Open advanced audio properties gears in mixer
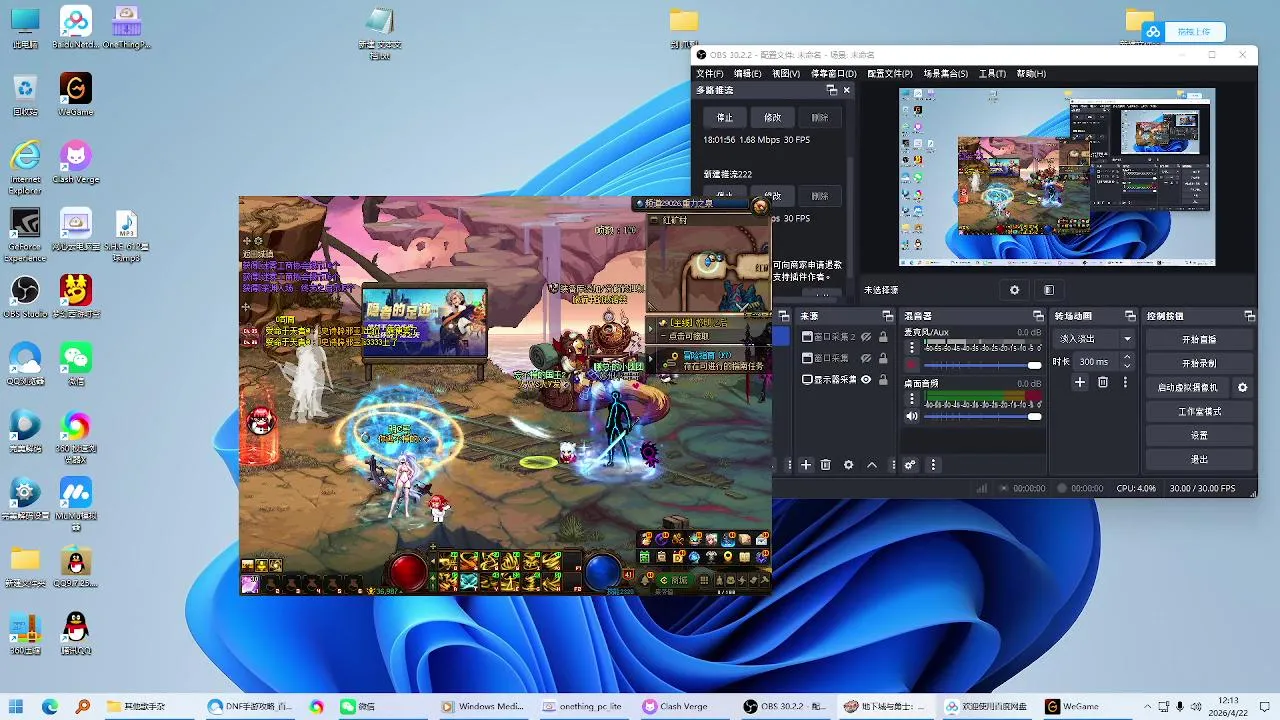 (x=910, y=465)
